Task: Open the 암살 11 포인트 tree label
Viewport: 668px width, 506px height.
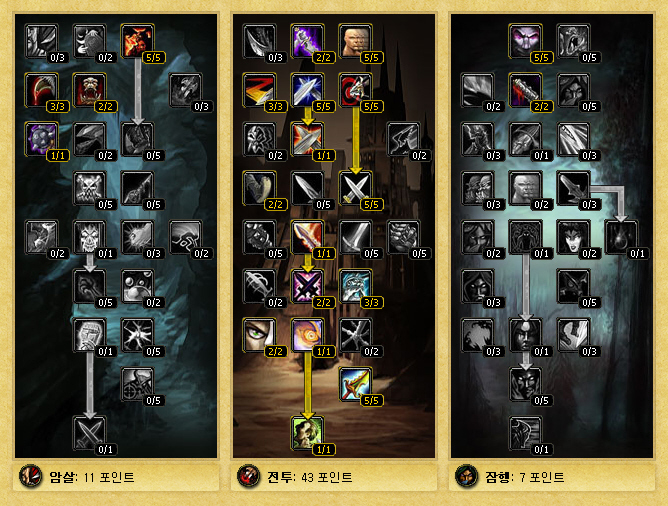Action: (x=92, y=477)
